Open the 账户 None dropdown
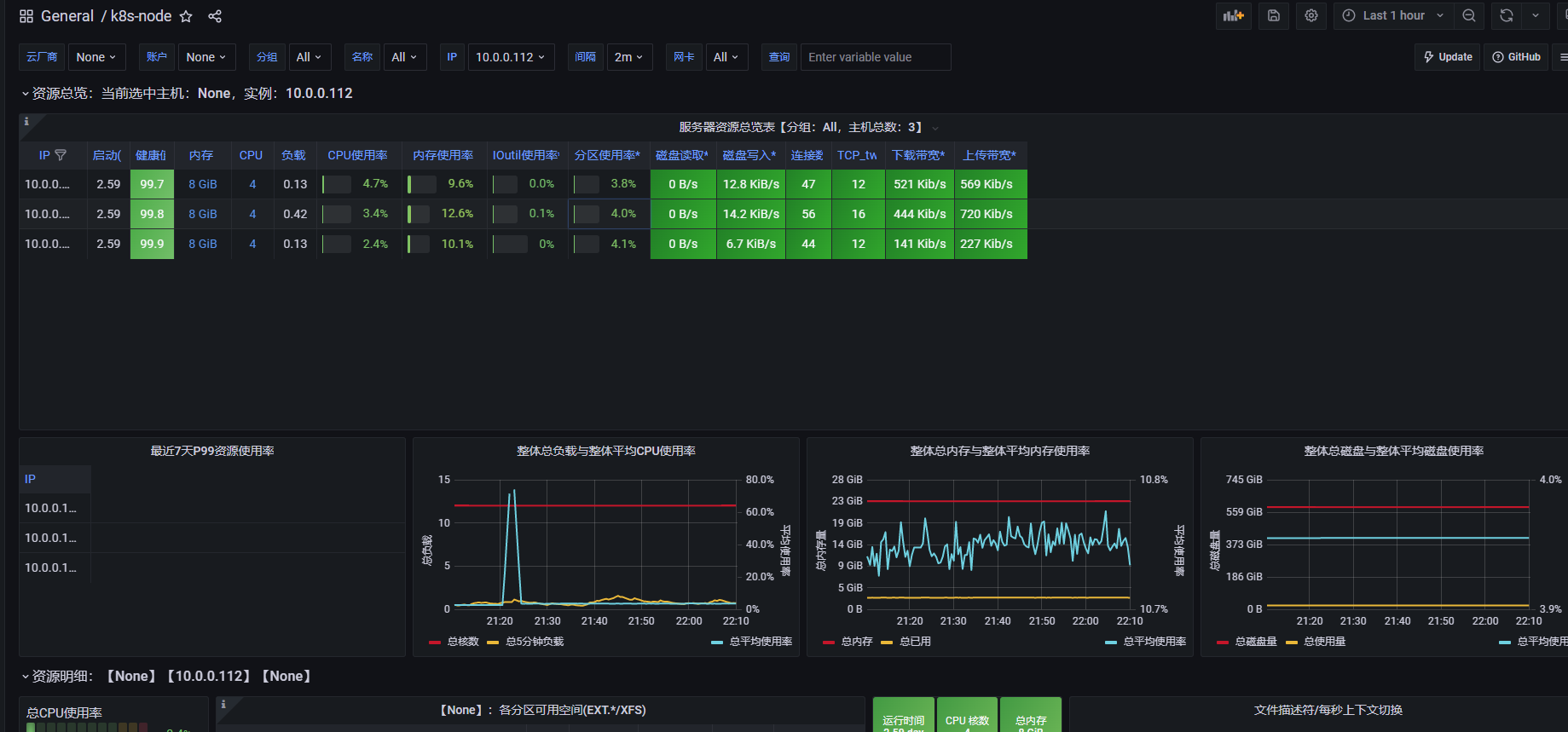The height and width of the screenshot is (732, 1568). pos(206,57)
